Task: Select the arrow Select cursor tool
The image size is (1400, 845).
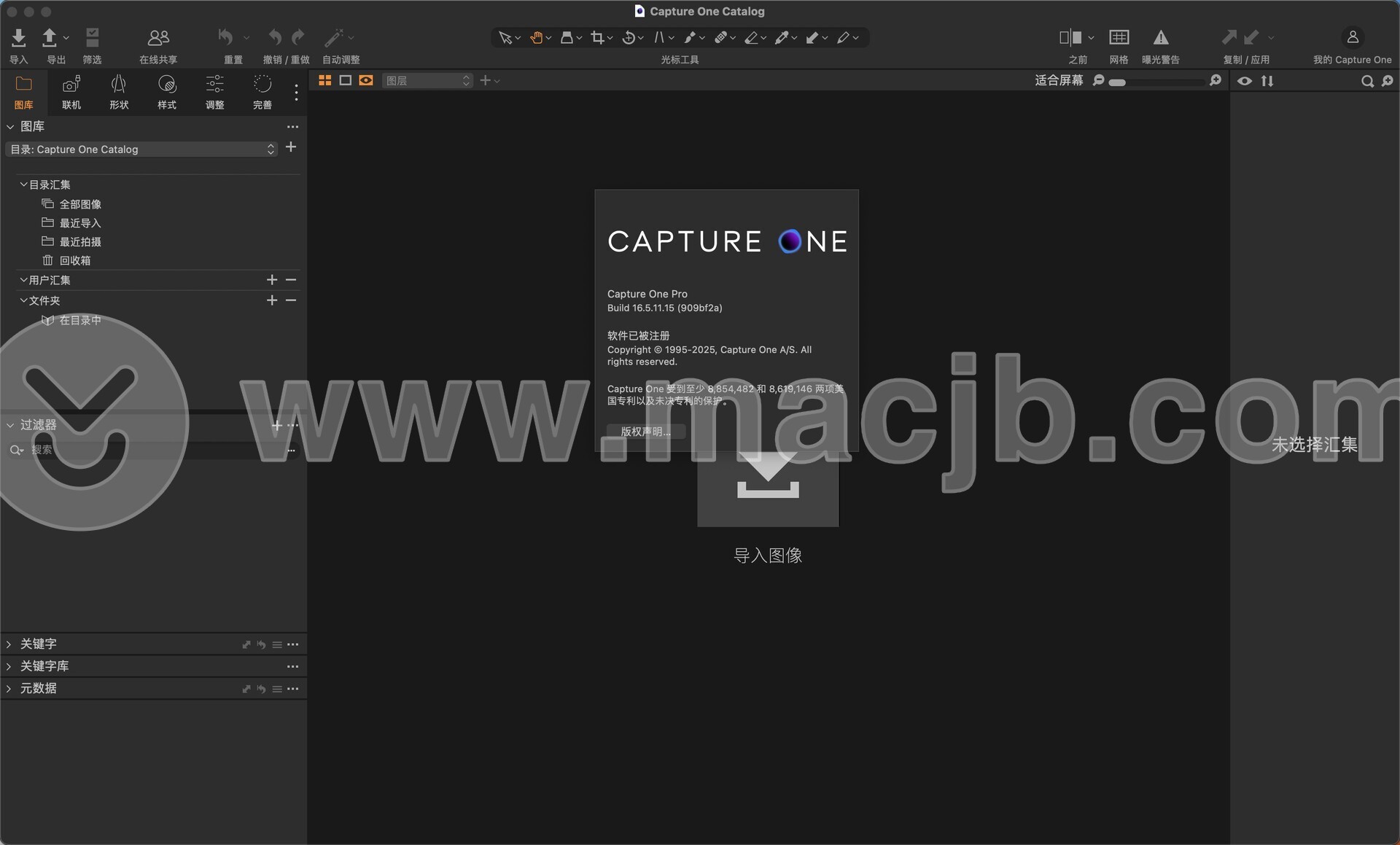Action: click(505, 37)
